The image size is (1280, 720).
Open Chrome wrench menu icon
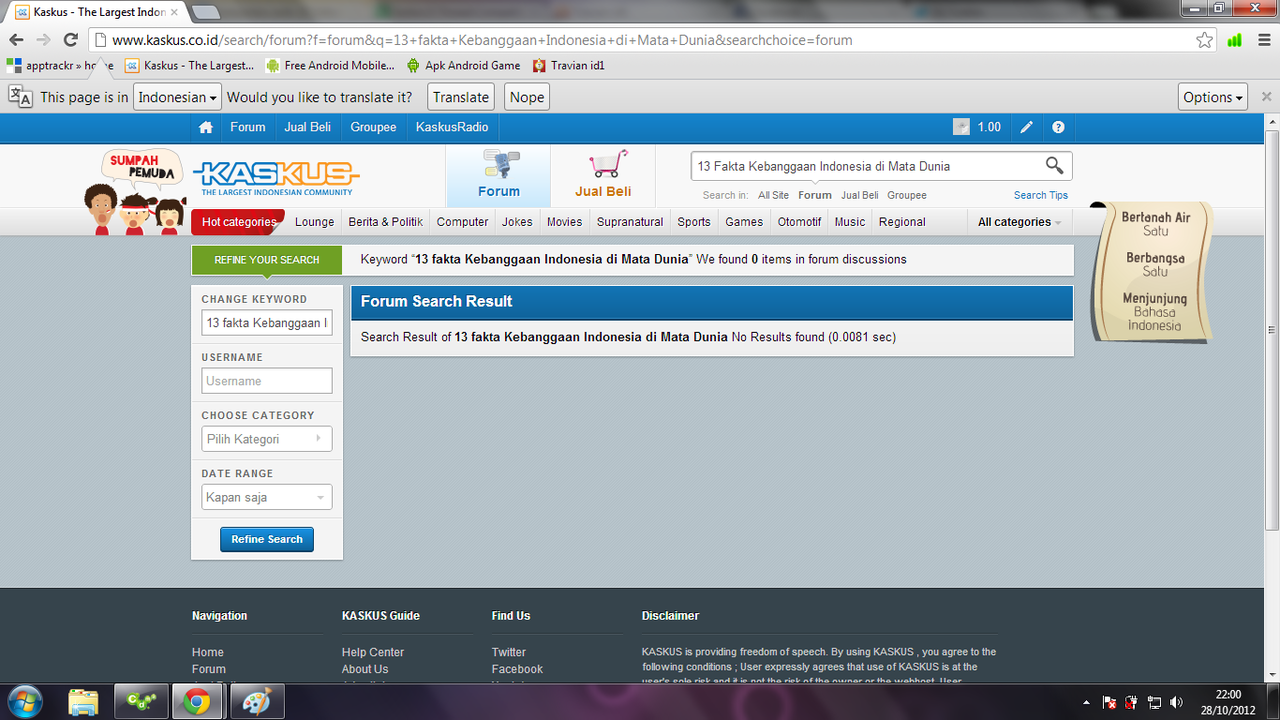pos(1263,40)
